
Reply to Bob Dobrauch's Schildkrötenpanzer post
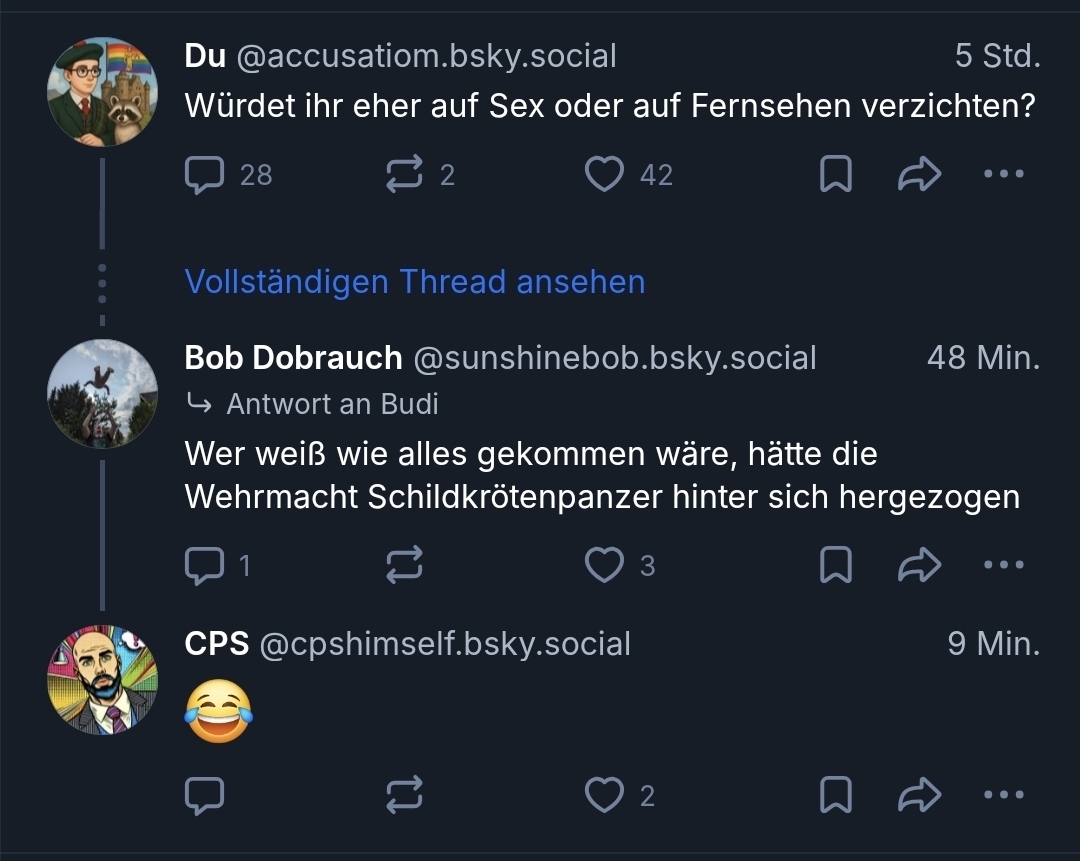tap(205, 566)
